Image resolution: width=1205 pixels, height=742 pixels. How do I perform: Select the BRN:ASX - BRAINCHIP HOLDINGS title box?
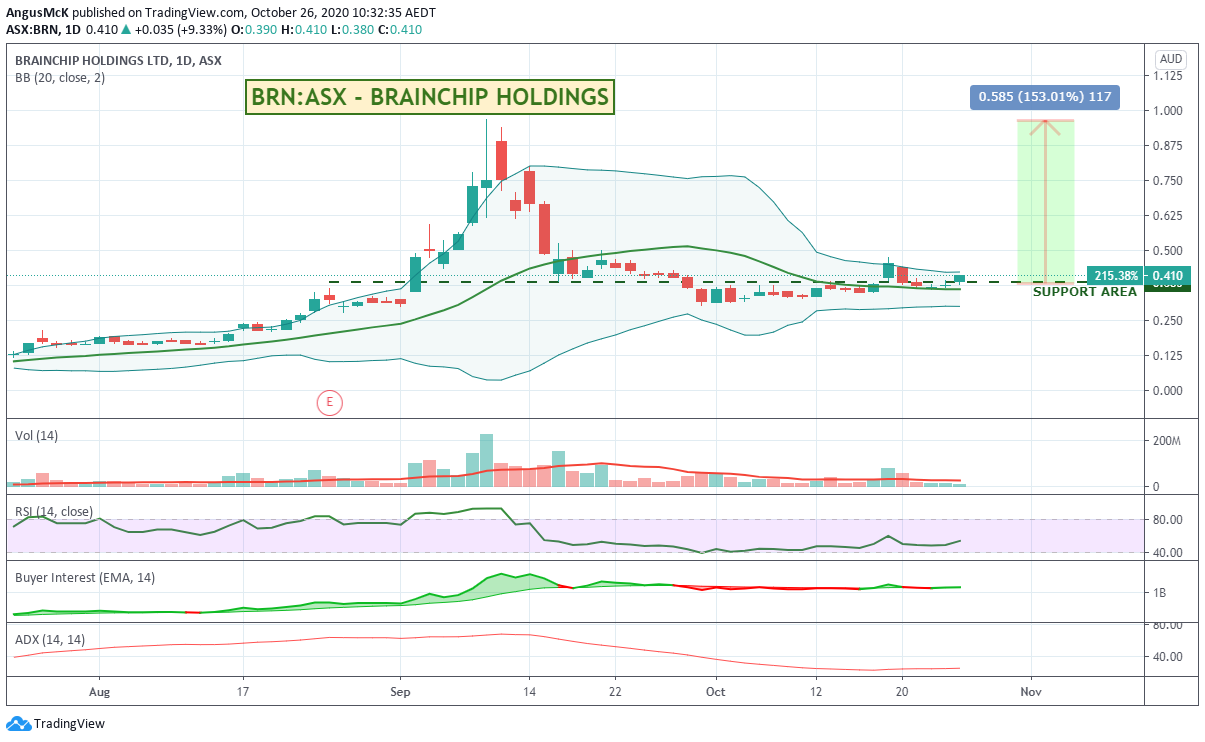click(429, 97)
